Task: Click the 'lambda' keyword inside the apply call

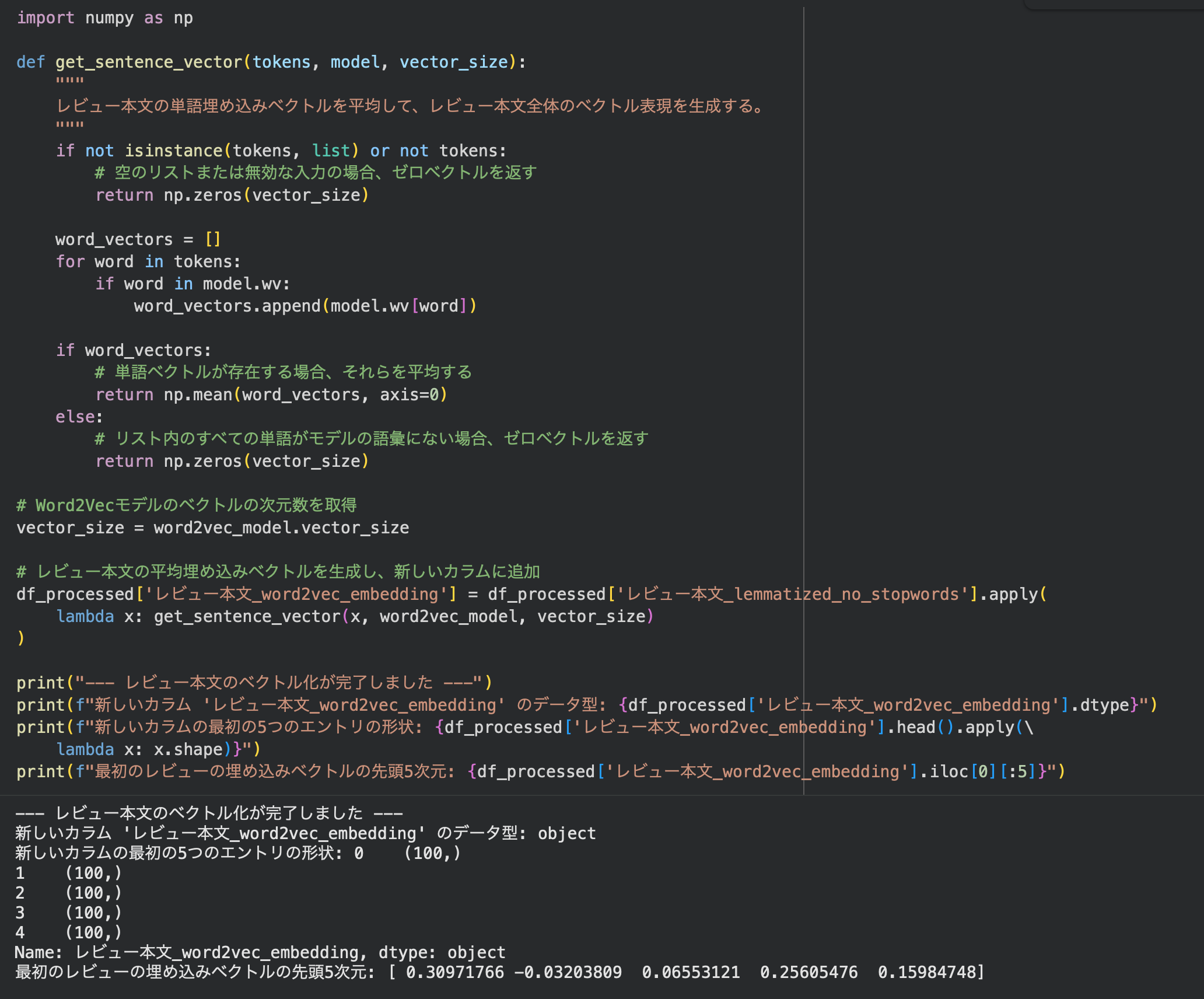Action: click(85, 617)
